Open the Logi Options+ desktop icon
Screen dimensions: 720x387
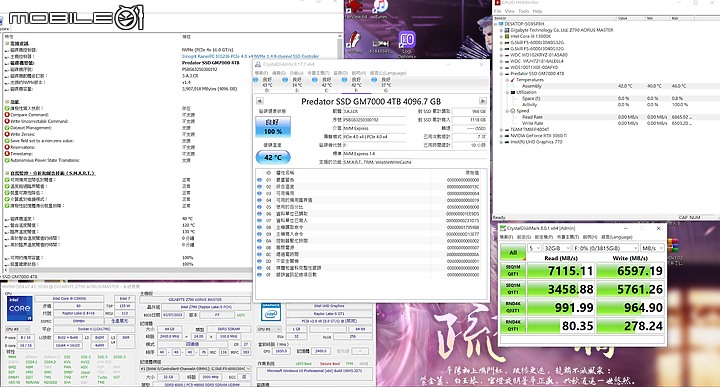pyautogui.click(x=407, y=45)
